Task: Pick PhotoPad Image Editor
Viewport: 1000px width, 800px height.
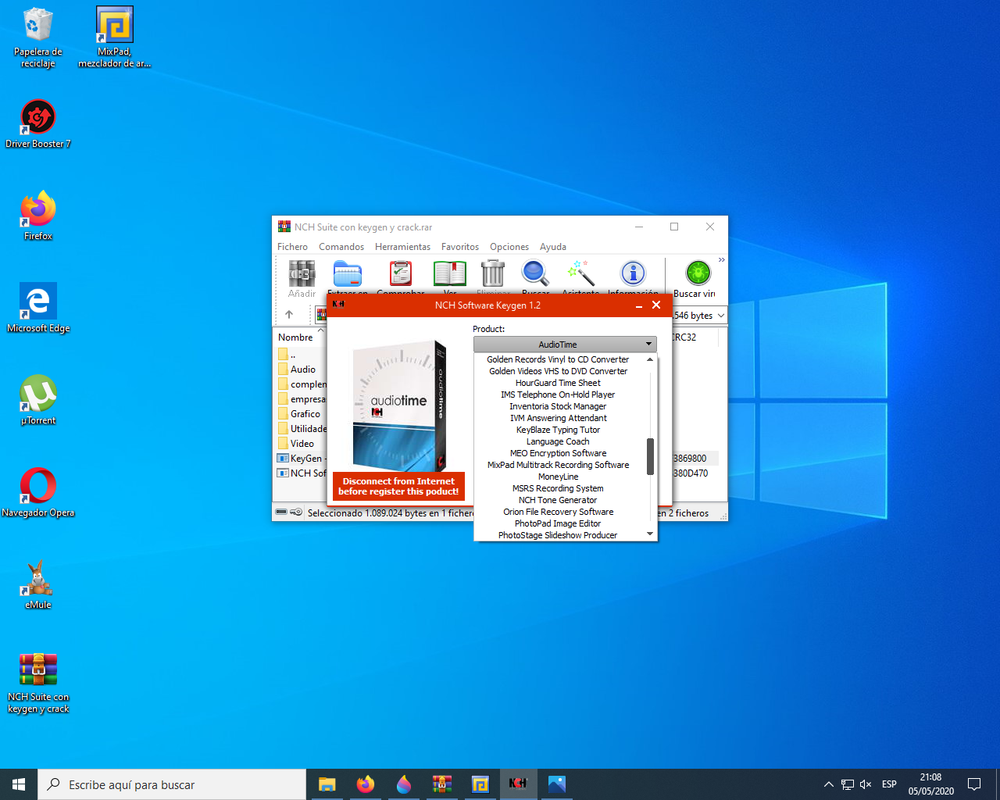Action: [x=558, y=524]
